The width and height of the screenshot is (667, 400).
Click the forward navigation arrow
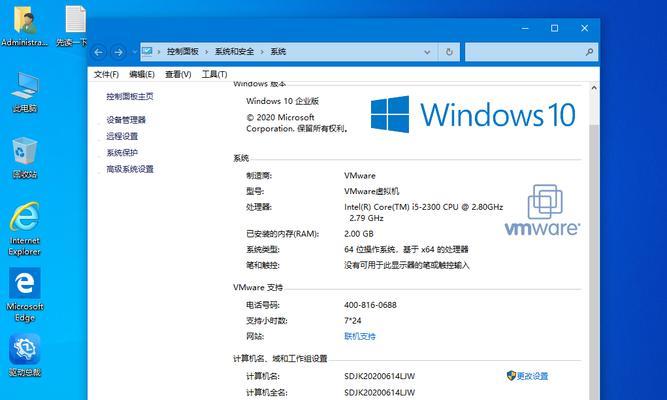pos(118,52)
